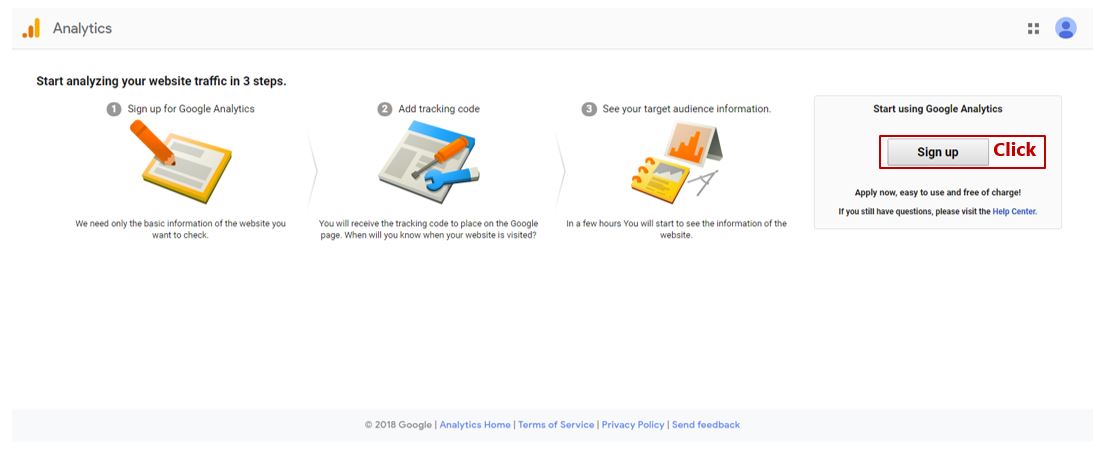Click 'See your target audience information' heading
Screen dimensions: 1114x453
(x=686, y=109)
